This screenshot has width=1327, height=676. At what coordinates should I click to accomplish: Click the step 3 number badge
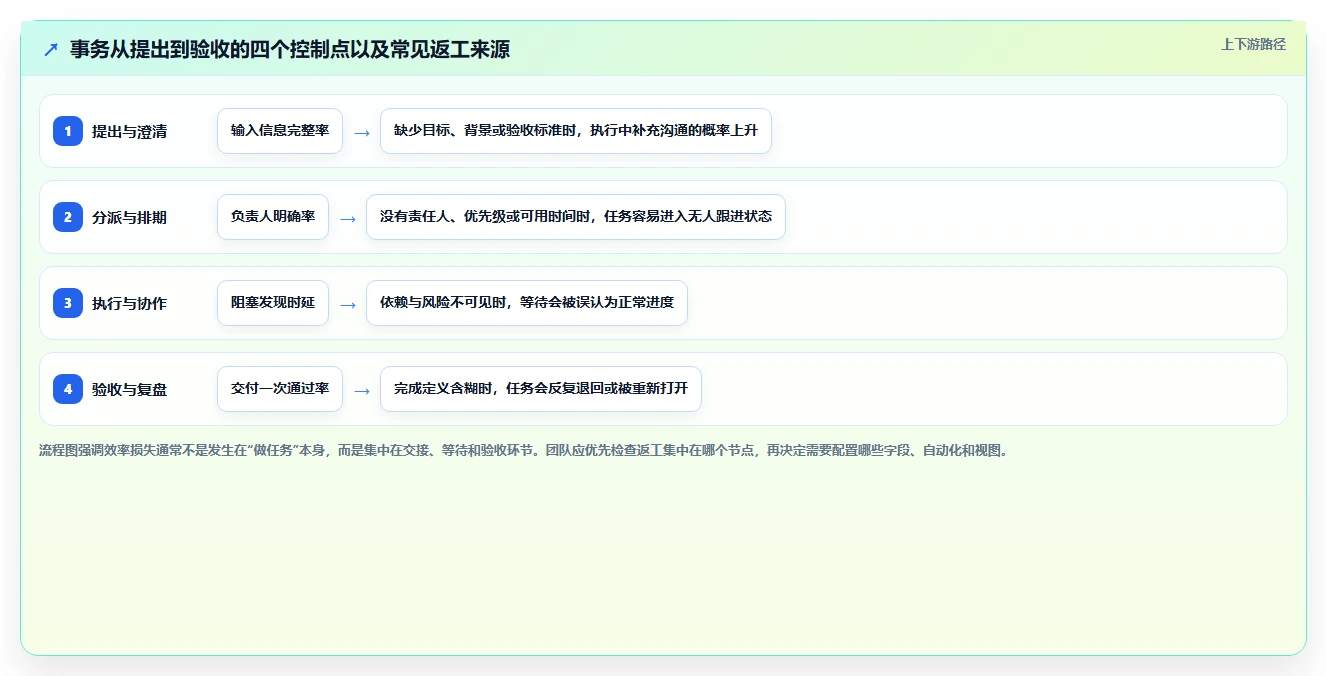coord(68,303)
